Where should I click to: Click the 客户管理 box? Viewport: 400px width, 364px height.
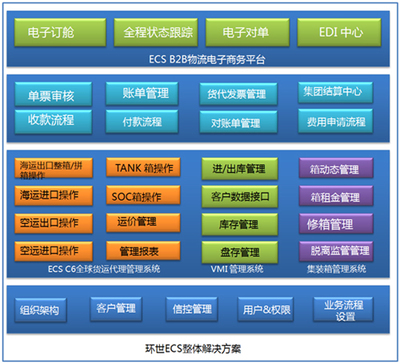coord(116,310)
